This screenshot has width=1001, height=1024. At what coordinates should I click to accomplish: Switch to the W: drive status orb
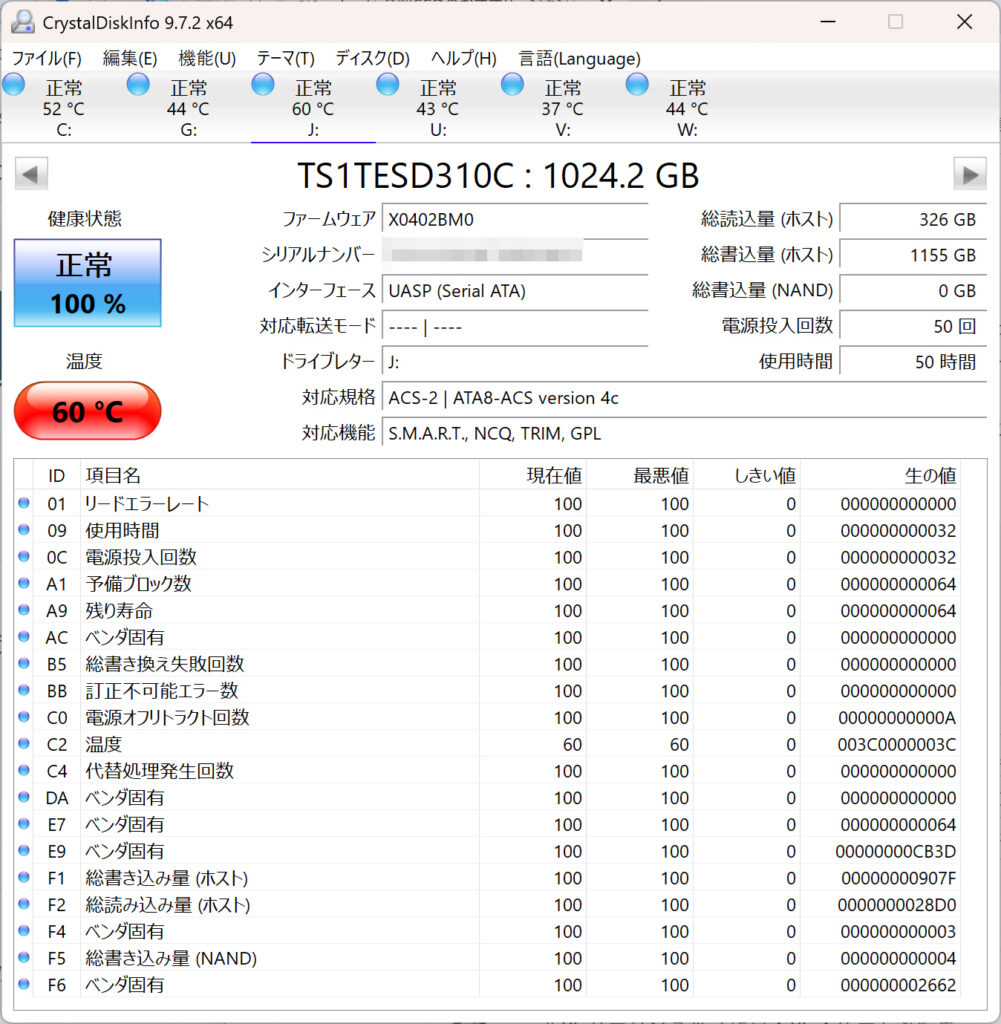click(x=637, y=85)
